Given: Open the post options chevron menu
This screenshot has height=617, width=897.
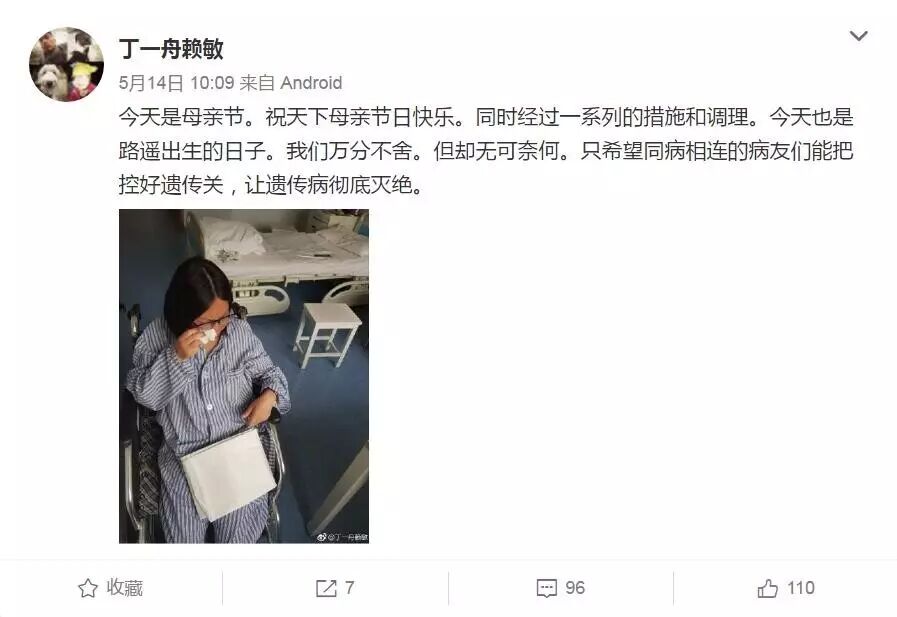Looking at the screenshot, I should pyautogui.click(x=859, y=36).
